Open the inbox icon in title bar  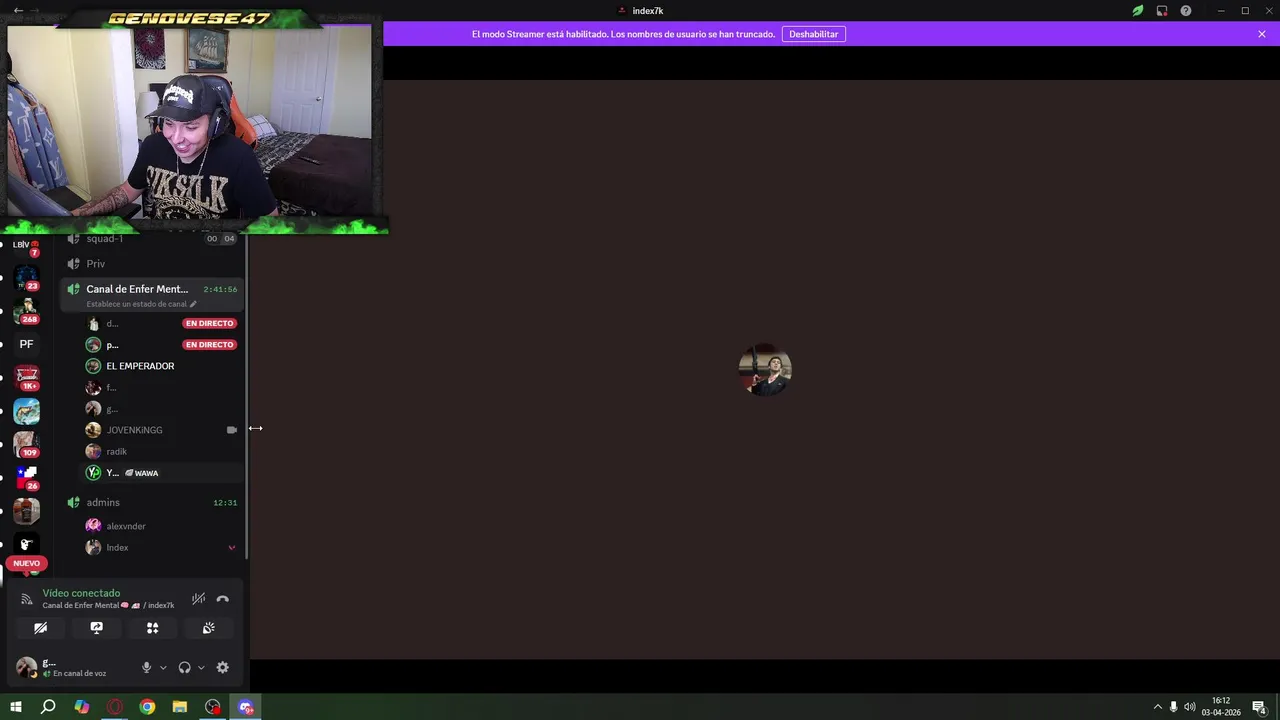click(x=1162, y=11)
